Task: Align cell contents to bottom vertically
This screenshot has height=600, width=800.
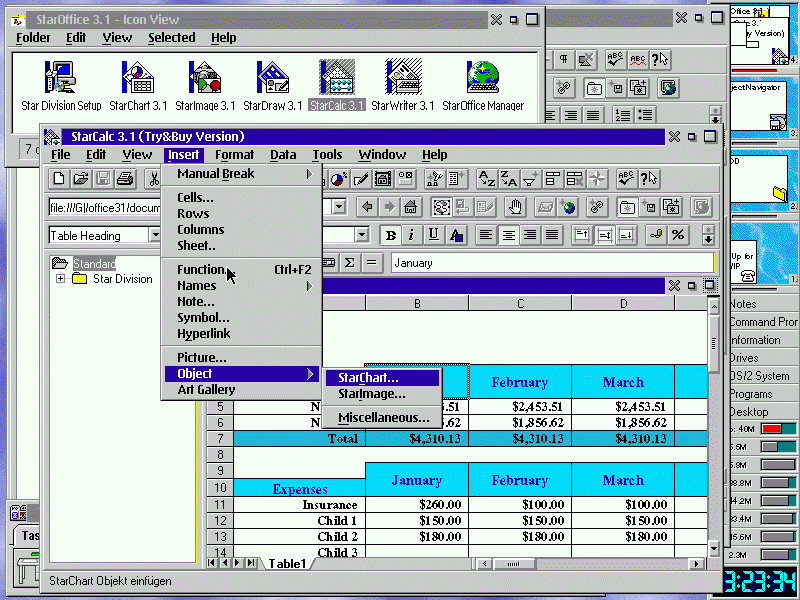Action: 626,235
